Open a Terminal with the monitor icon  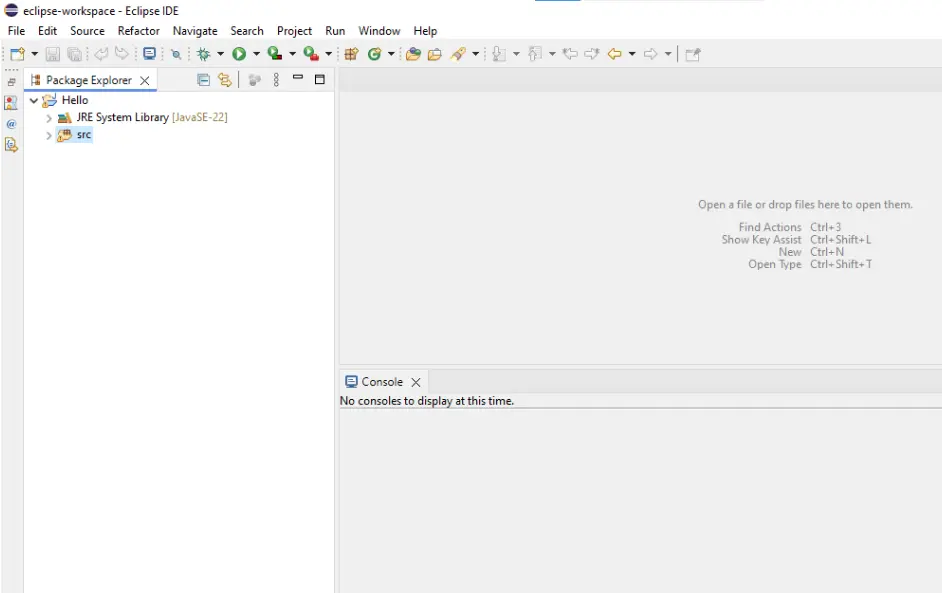(x=150, y=54)
